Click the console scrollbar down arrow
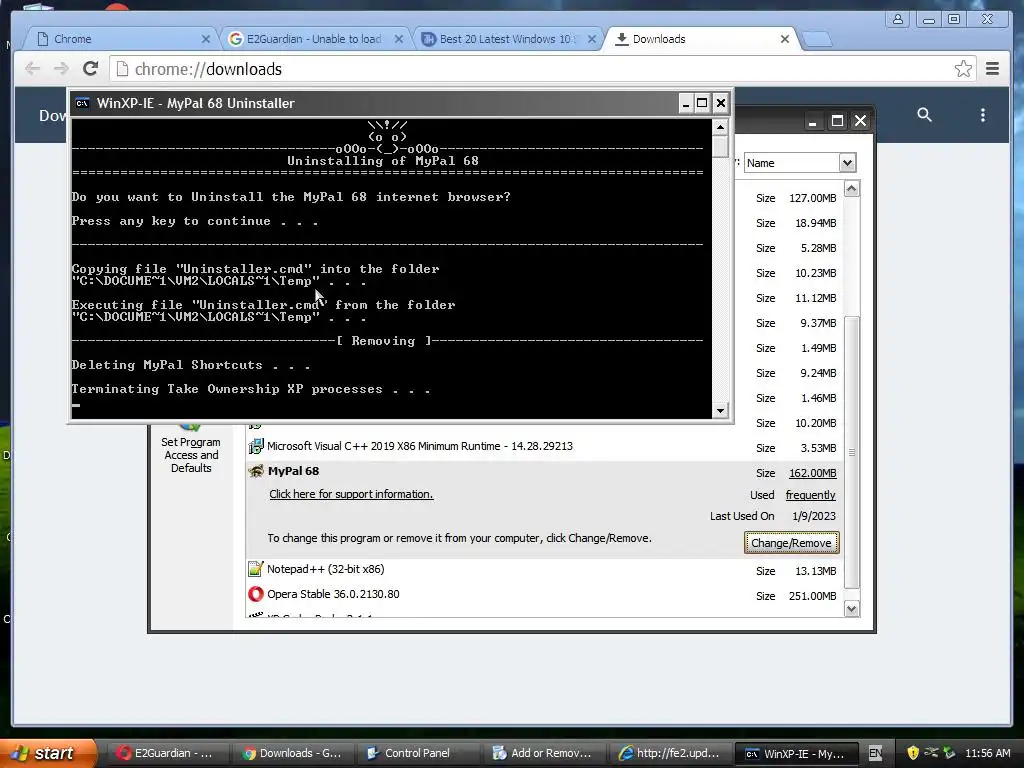 click(720, 410)
